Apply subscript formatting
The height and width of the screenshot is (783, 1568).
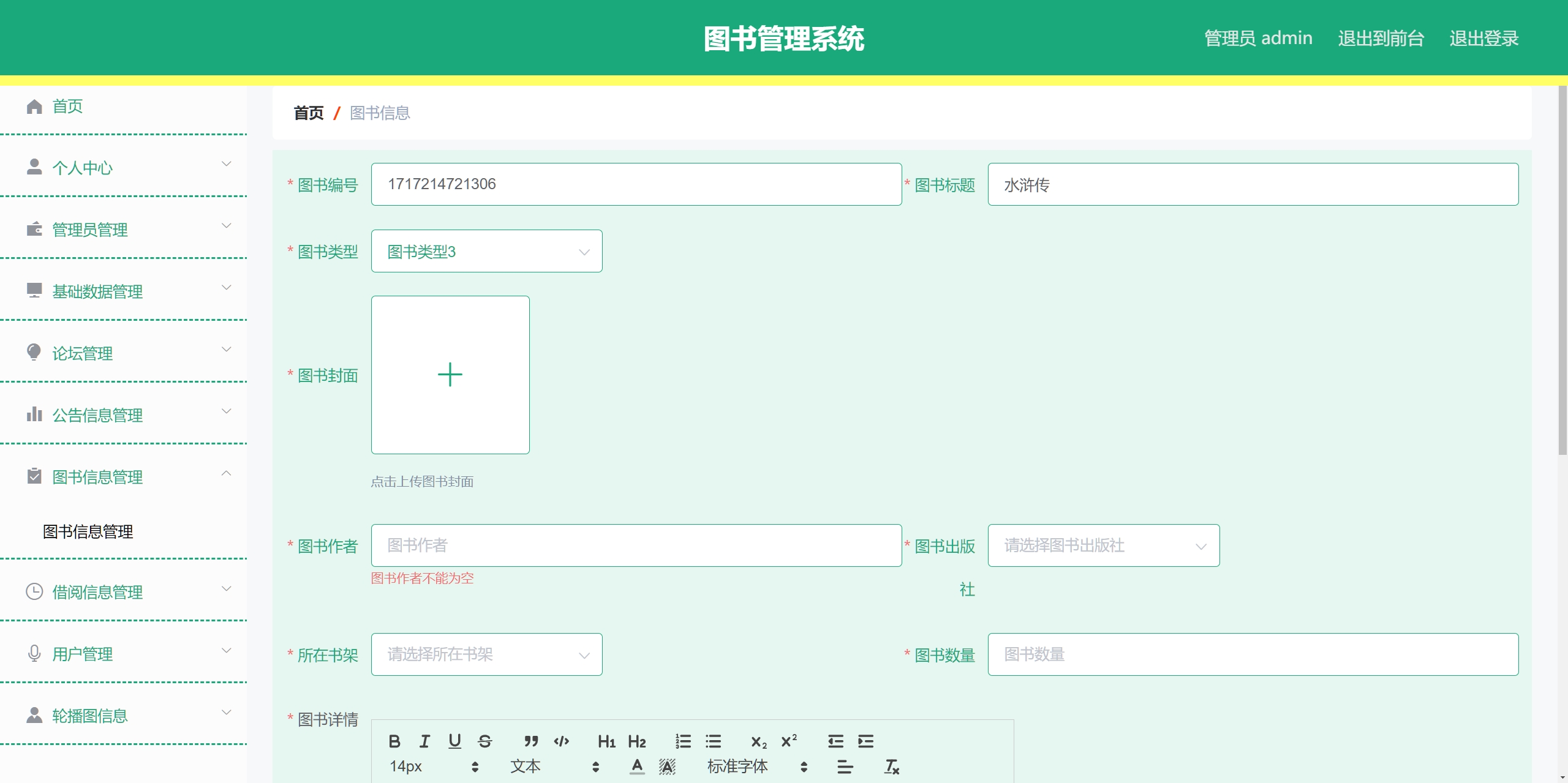click(759, 741)
